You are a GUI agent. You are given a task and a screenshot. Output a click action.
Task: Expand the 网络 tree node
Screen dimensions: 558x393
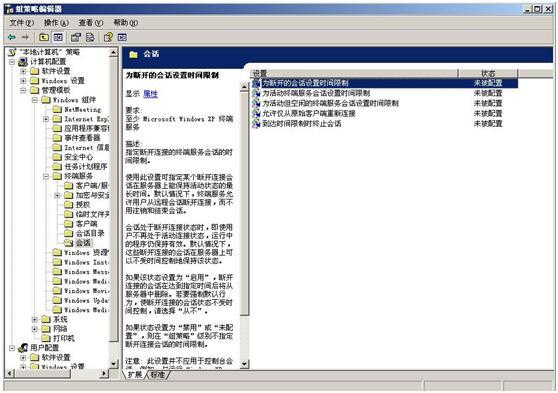[x=35, y=329]
